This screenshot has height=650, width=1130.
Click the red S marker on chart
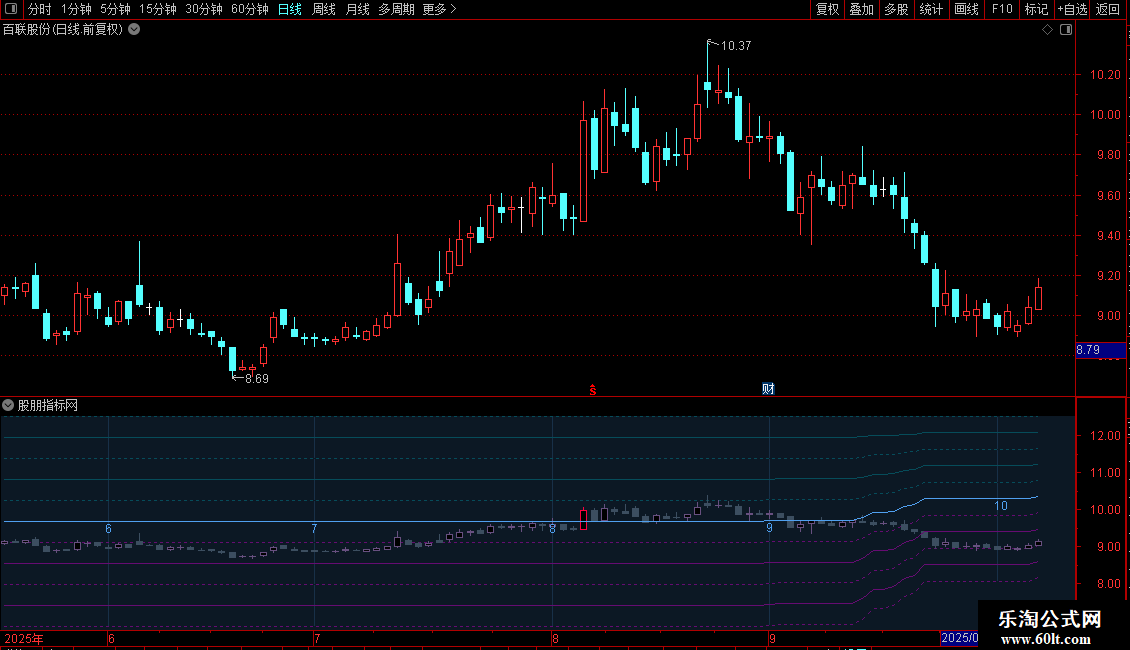[592, 390]
